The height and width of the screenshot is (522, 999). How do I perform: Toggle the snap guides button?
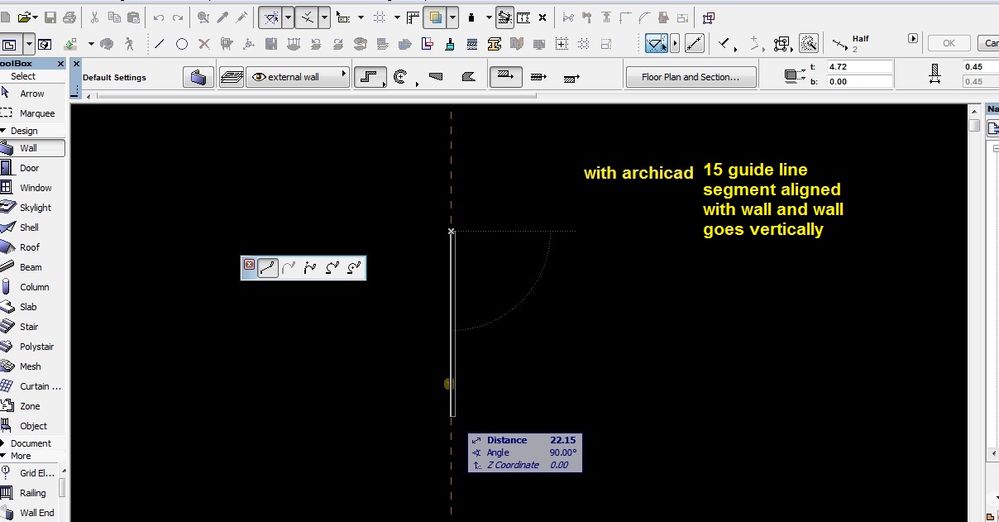coord(307,18)
